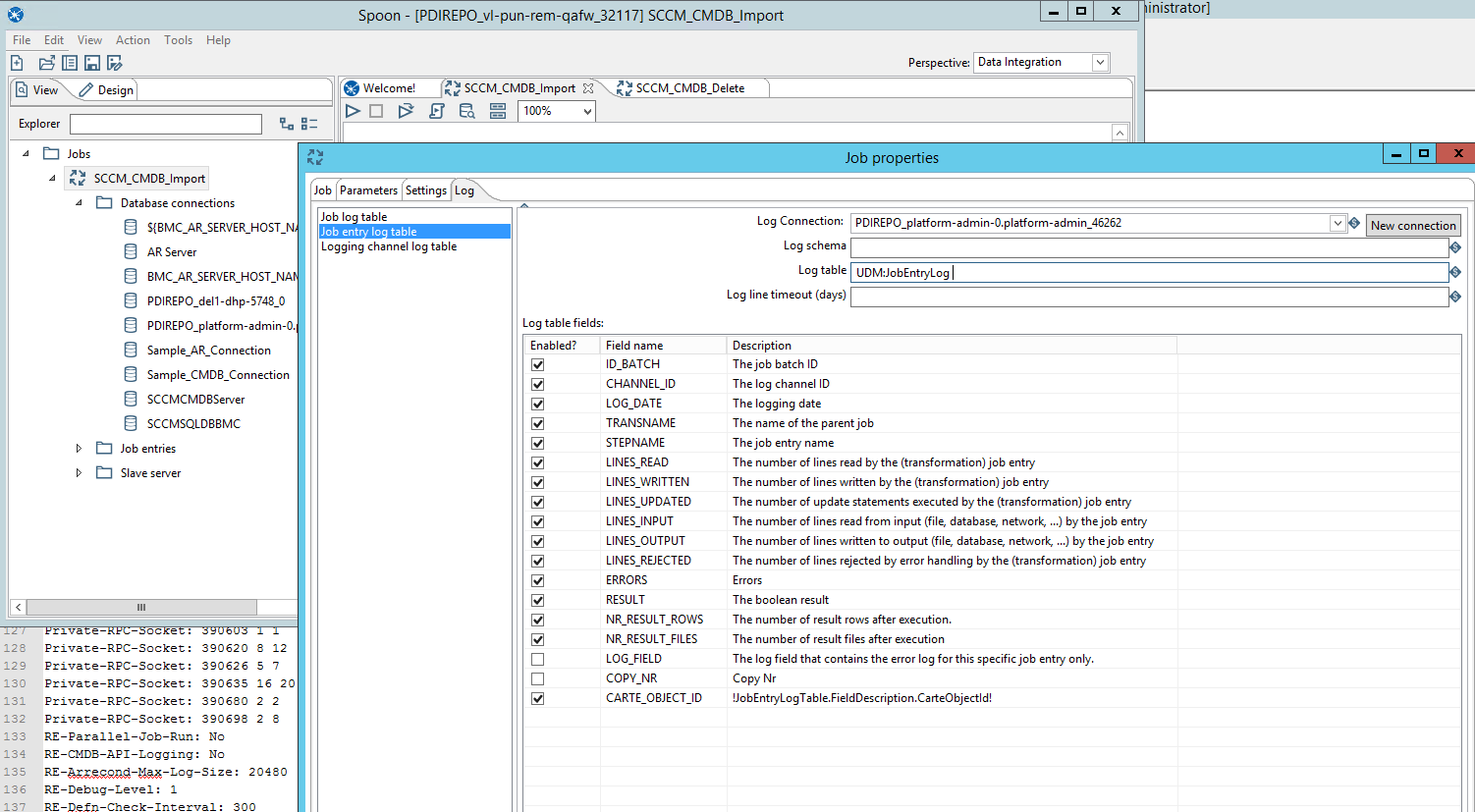Enable the LOG_FIELD checkbox

537,659
